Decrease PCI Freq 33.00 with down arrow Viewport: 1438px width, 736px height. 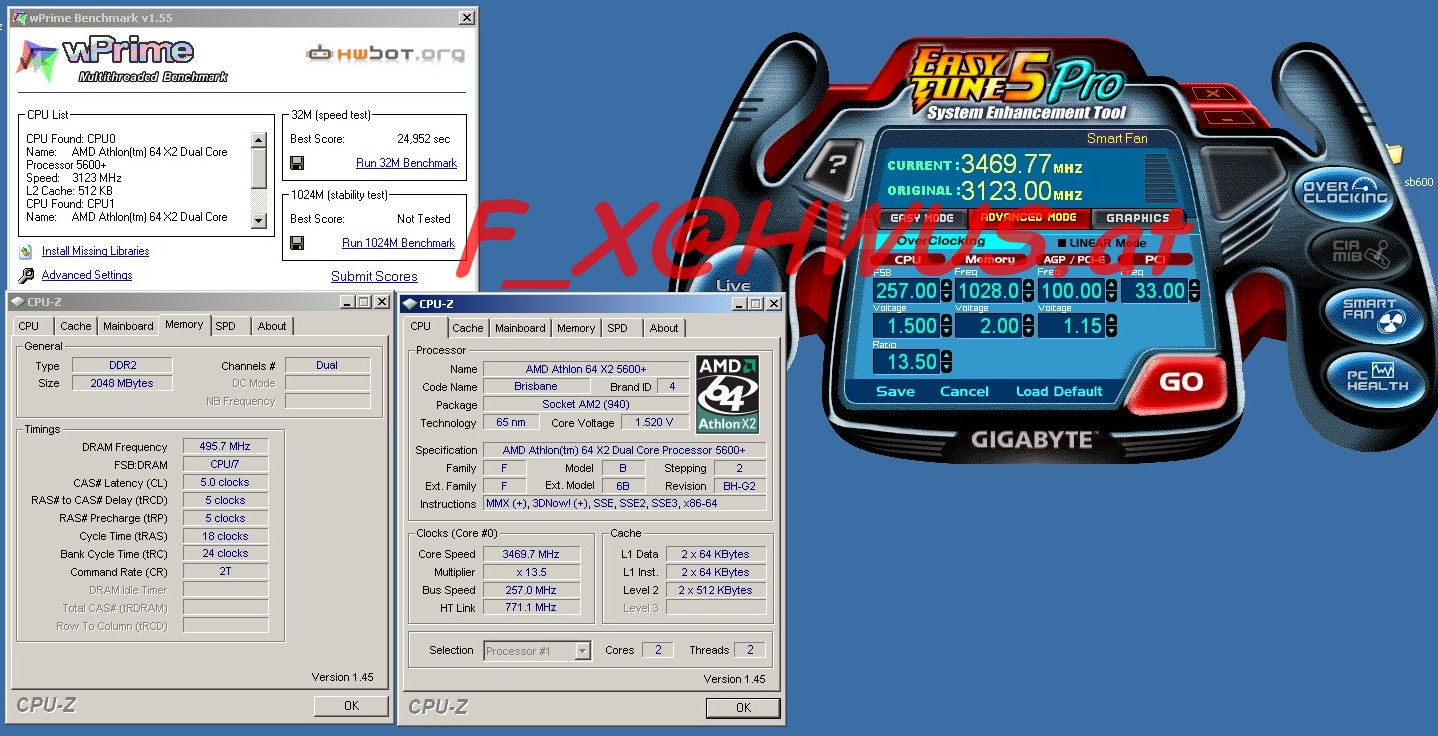1193,297
